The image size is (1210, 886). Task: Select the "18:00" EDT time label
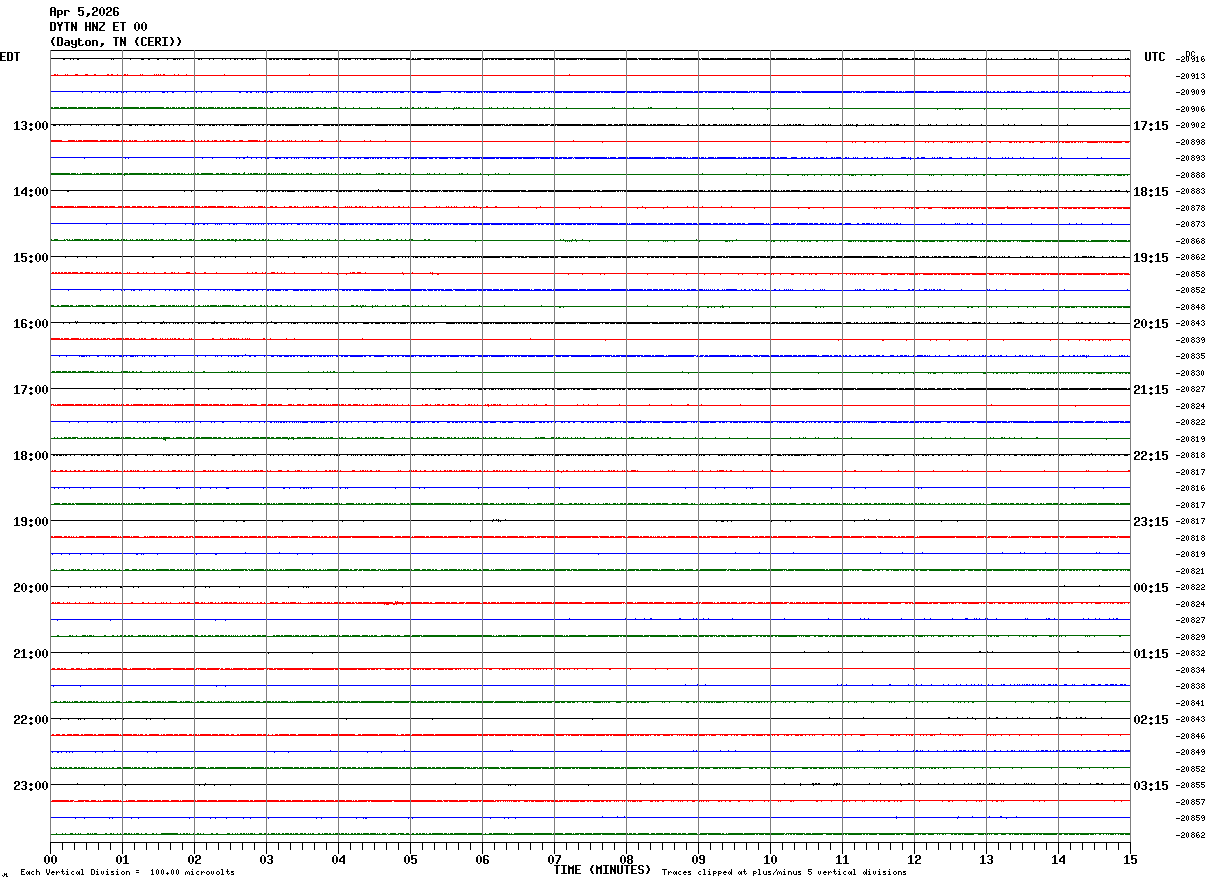pos(30,456)
